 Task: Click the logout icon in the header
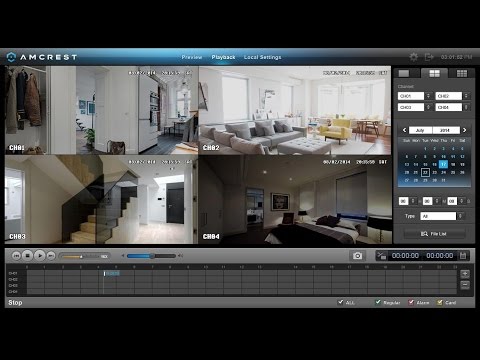(x=429, y=57)
